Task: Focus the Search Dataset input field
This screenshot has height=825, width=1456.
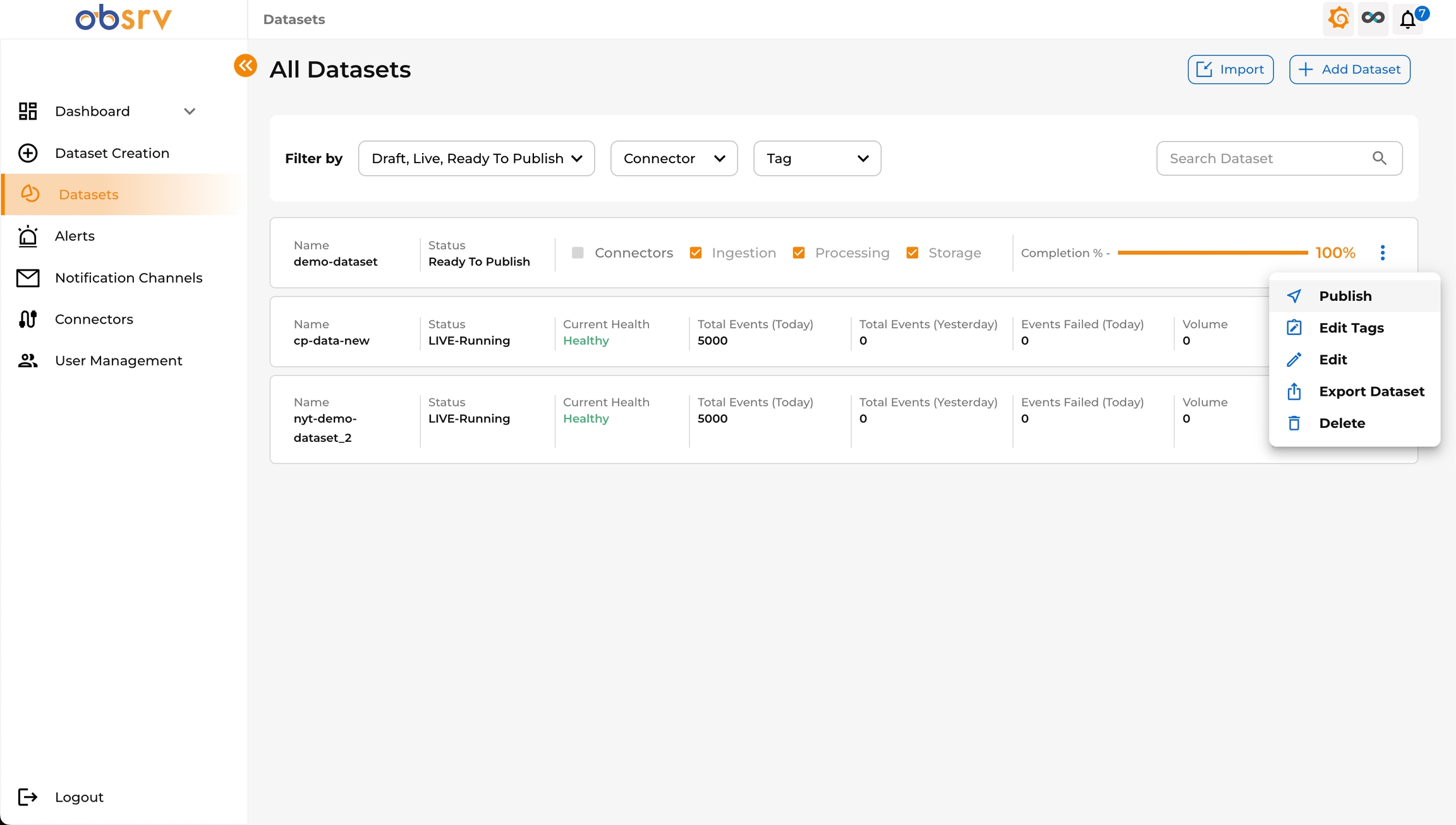Action: (x=1279, y=158)
